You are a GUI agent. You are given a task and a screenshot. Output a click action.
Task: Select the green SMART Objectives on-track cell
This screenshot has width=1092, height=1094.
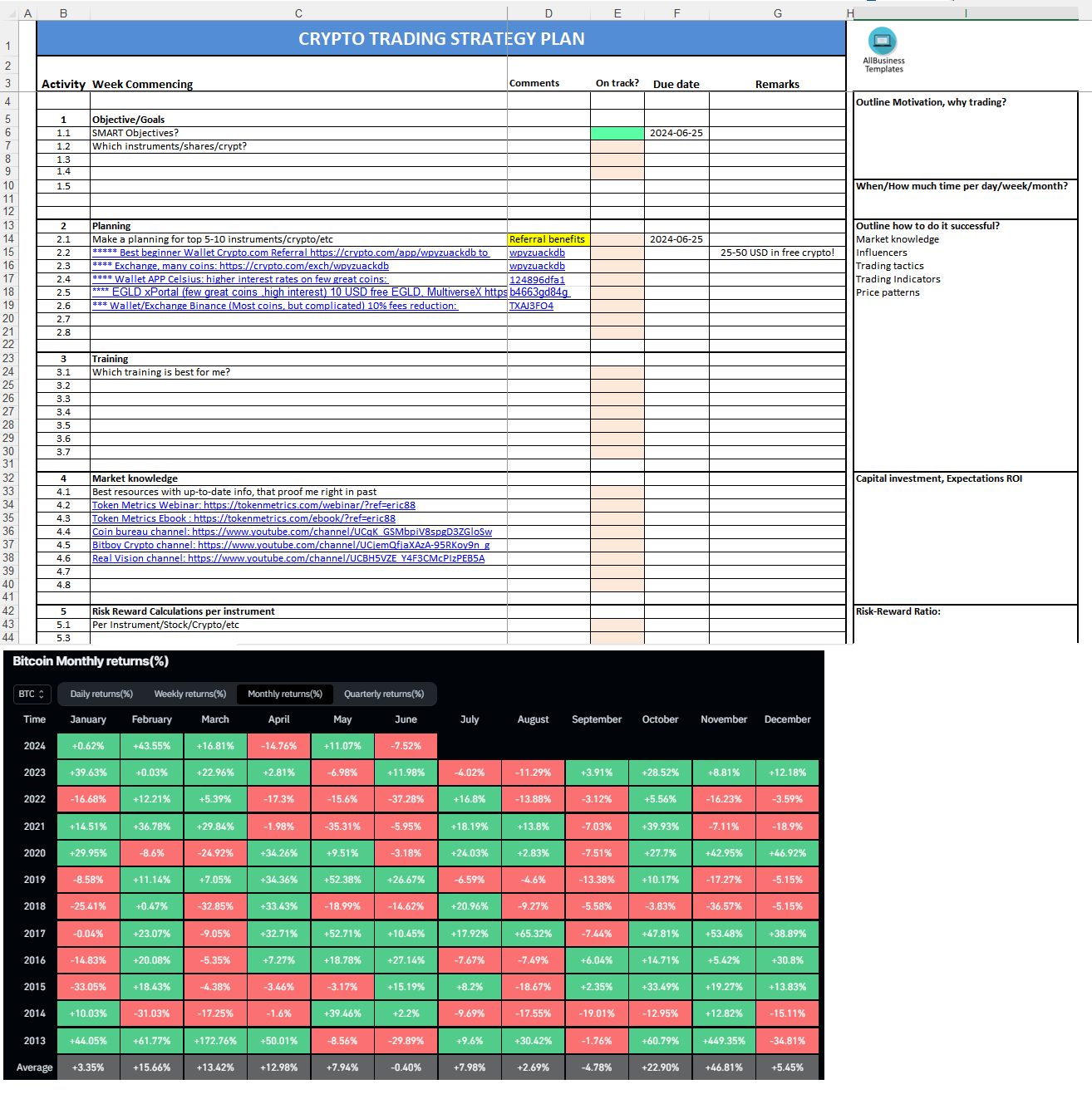[617, 133]
